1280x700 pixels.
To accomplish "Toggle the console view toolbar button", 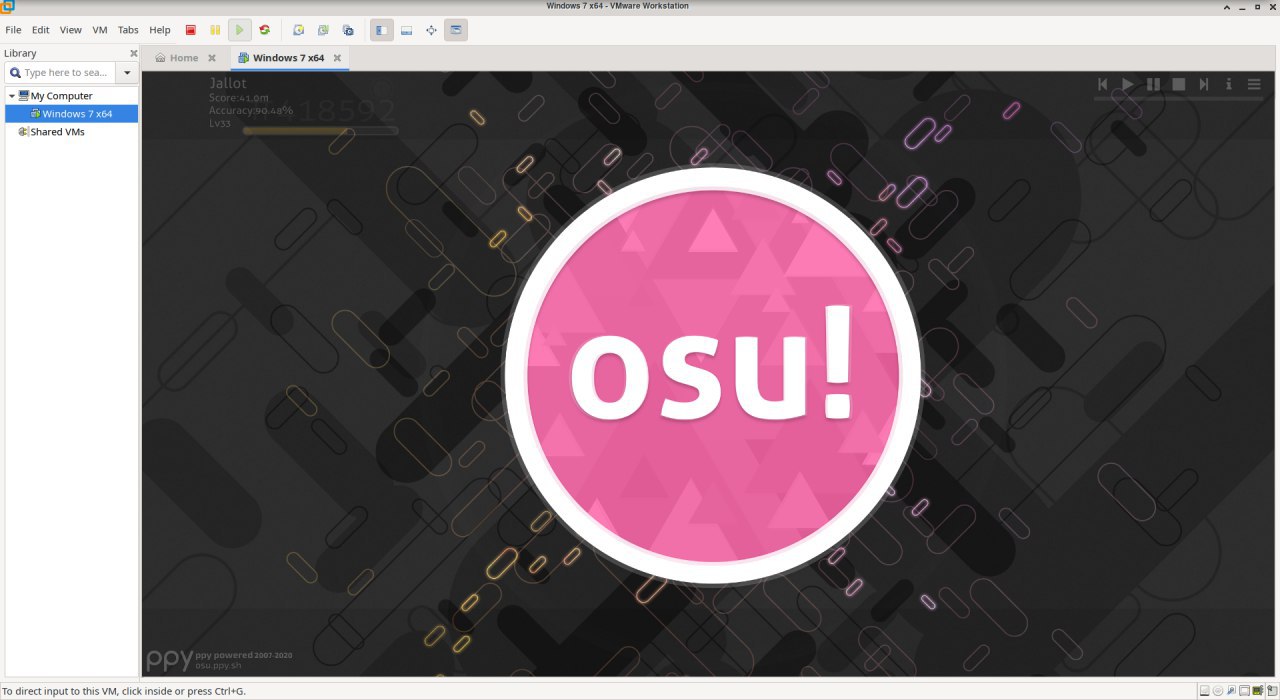I will pyautogui.click(x=456, y=30).
